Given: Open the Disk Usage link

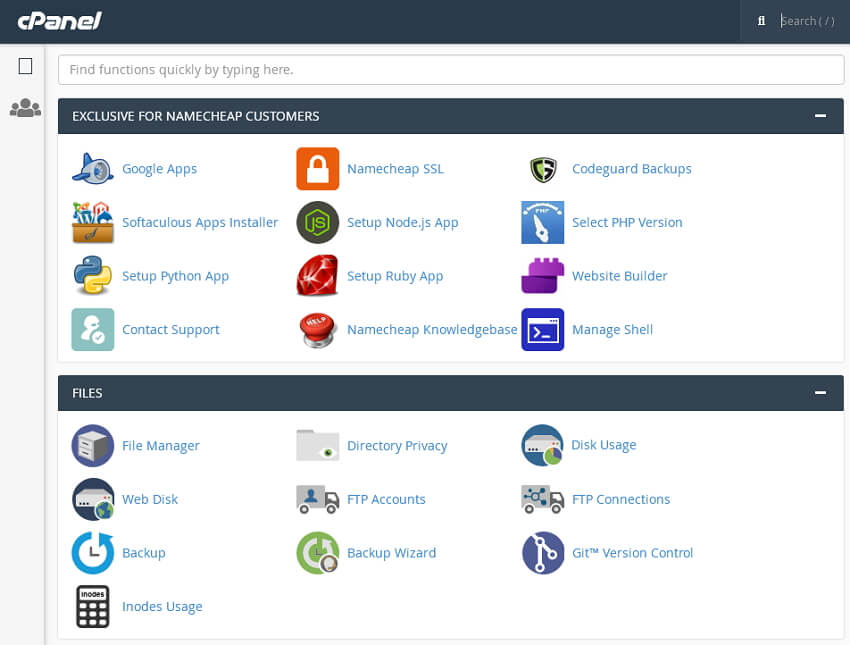Looking at the screenshot, I should [x=604, y=445].
